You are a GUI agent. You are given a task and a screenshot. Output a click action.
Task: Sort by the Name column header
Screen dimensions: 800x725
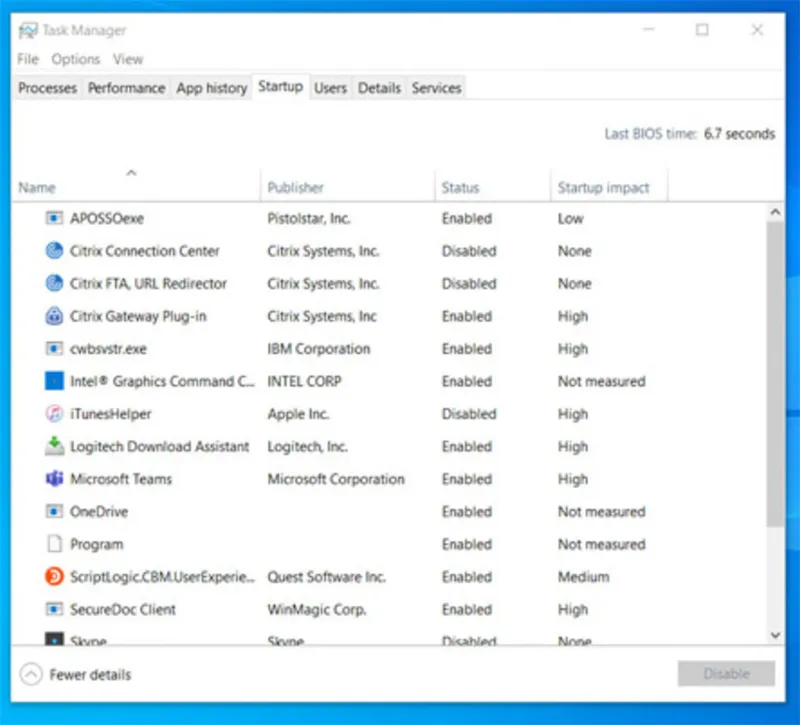(x=135, y=185)
